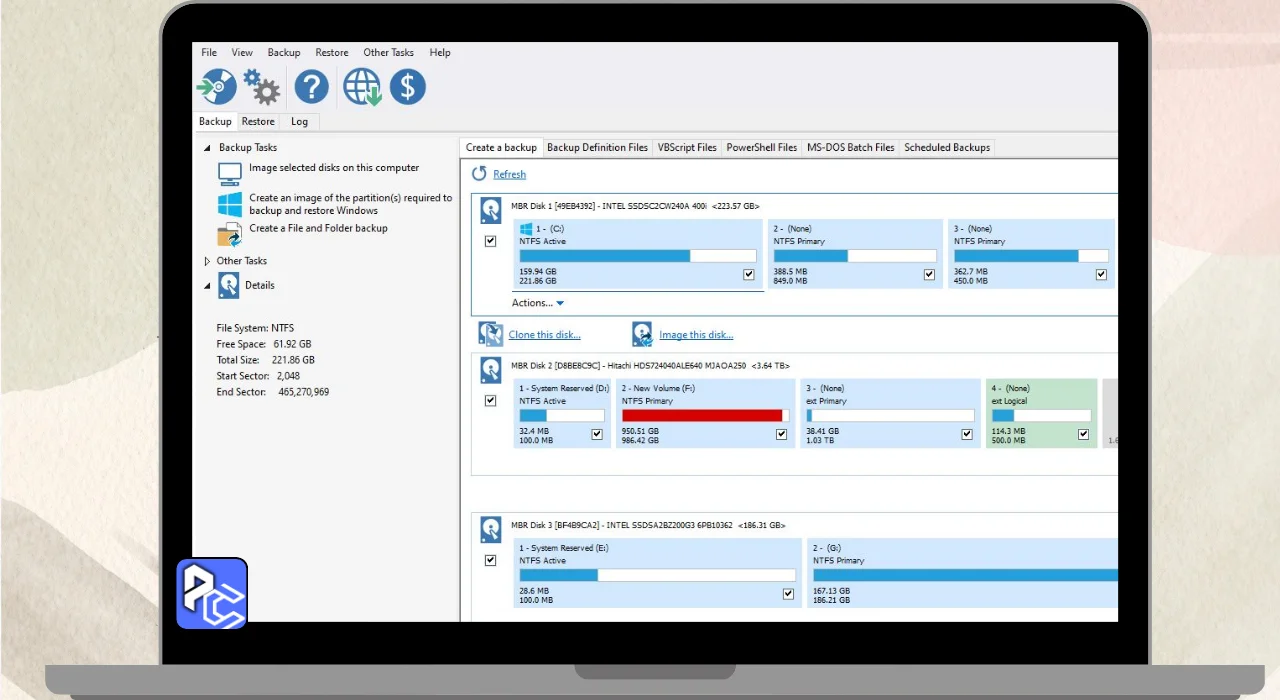Click the dollar sign purchase icon
The image size is (1280, 700).
coord(407,87)
